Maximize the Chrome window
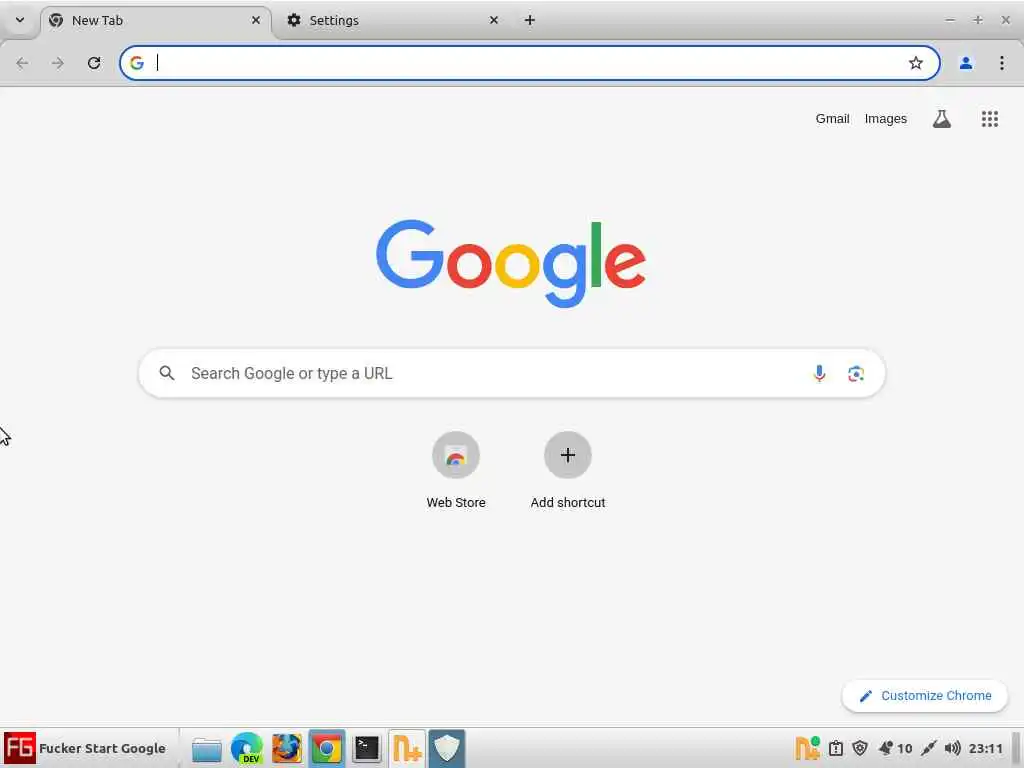The height and width of the screenshot is (768, 1024). click(978, 20)
